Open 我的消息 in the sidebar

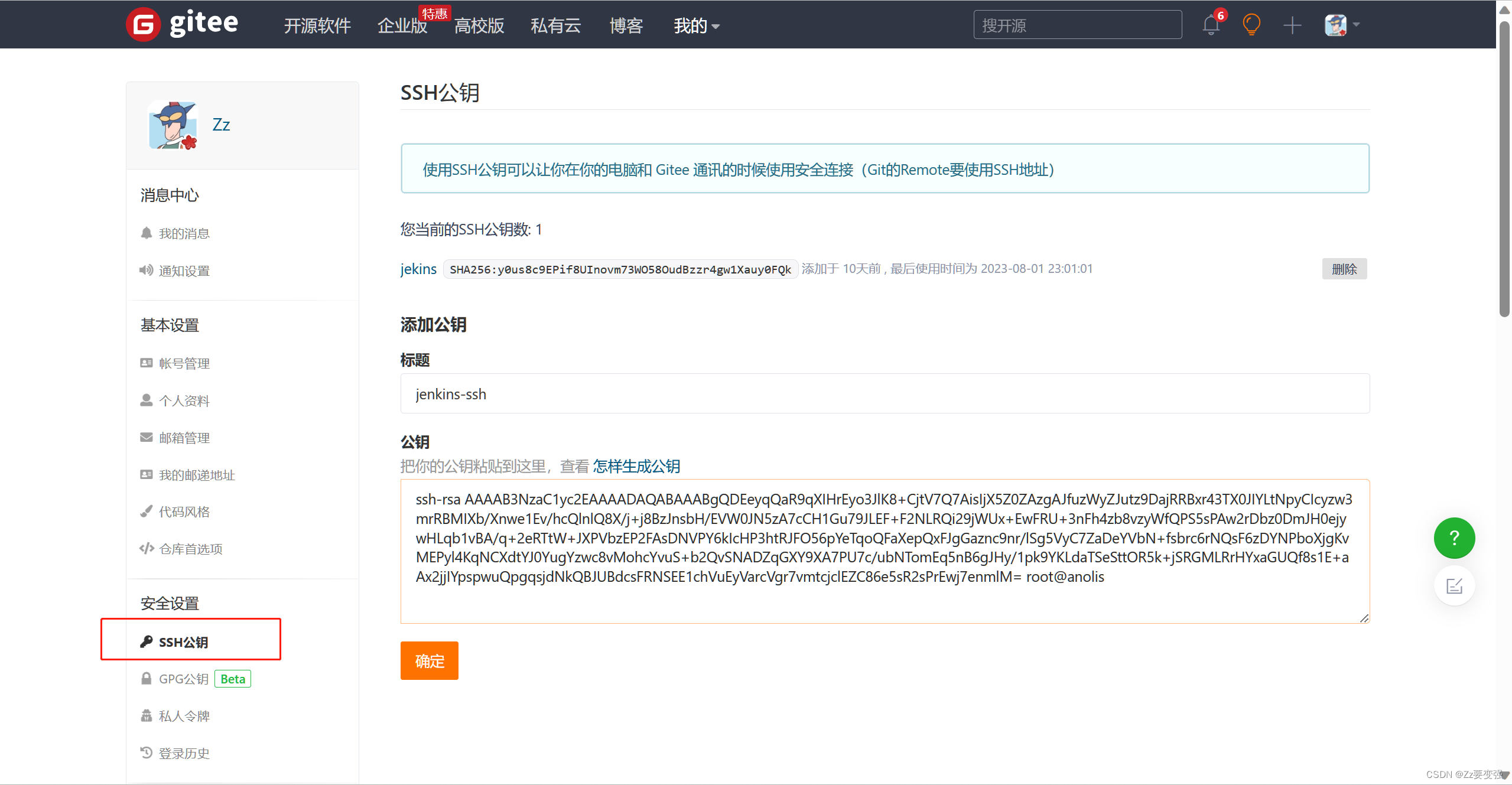[x=184, y=233]
